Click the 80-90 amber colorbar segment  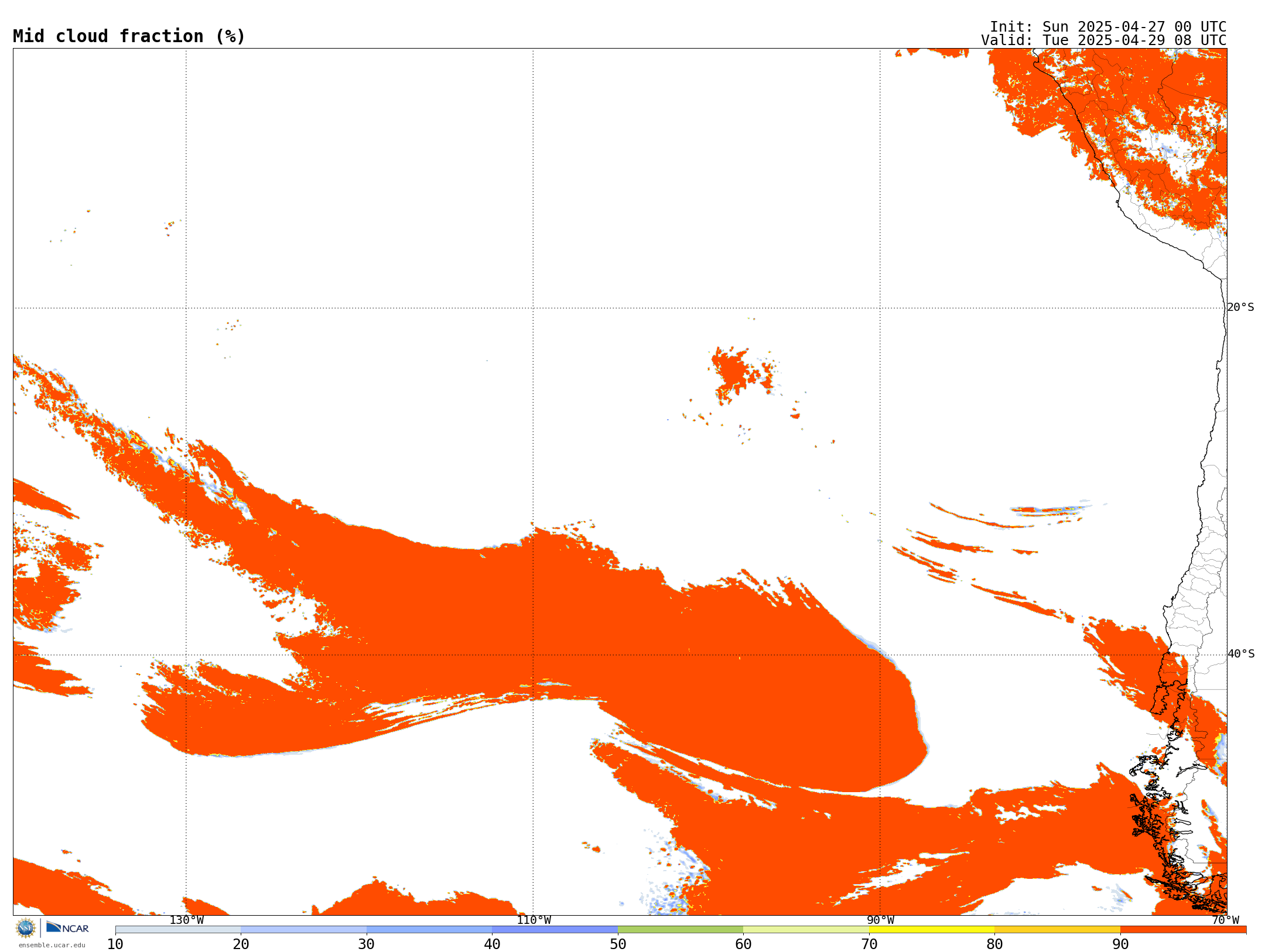click(1057, 930)
